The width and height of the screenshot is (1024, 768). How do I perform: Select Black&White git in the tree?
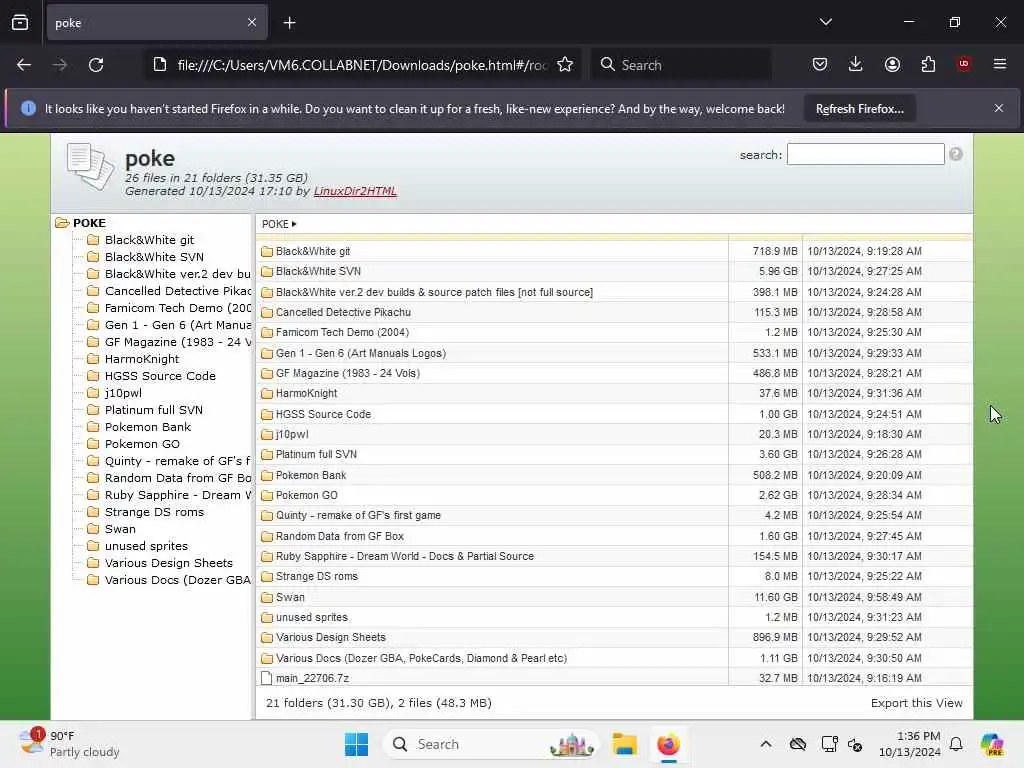150,240
